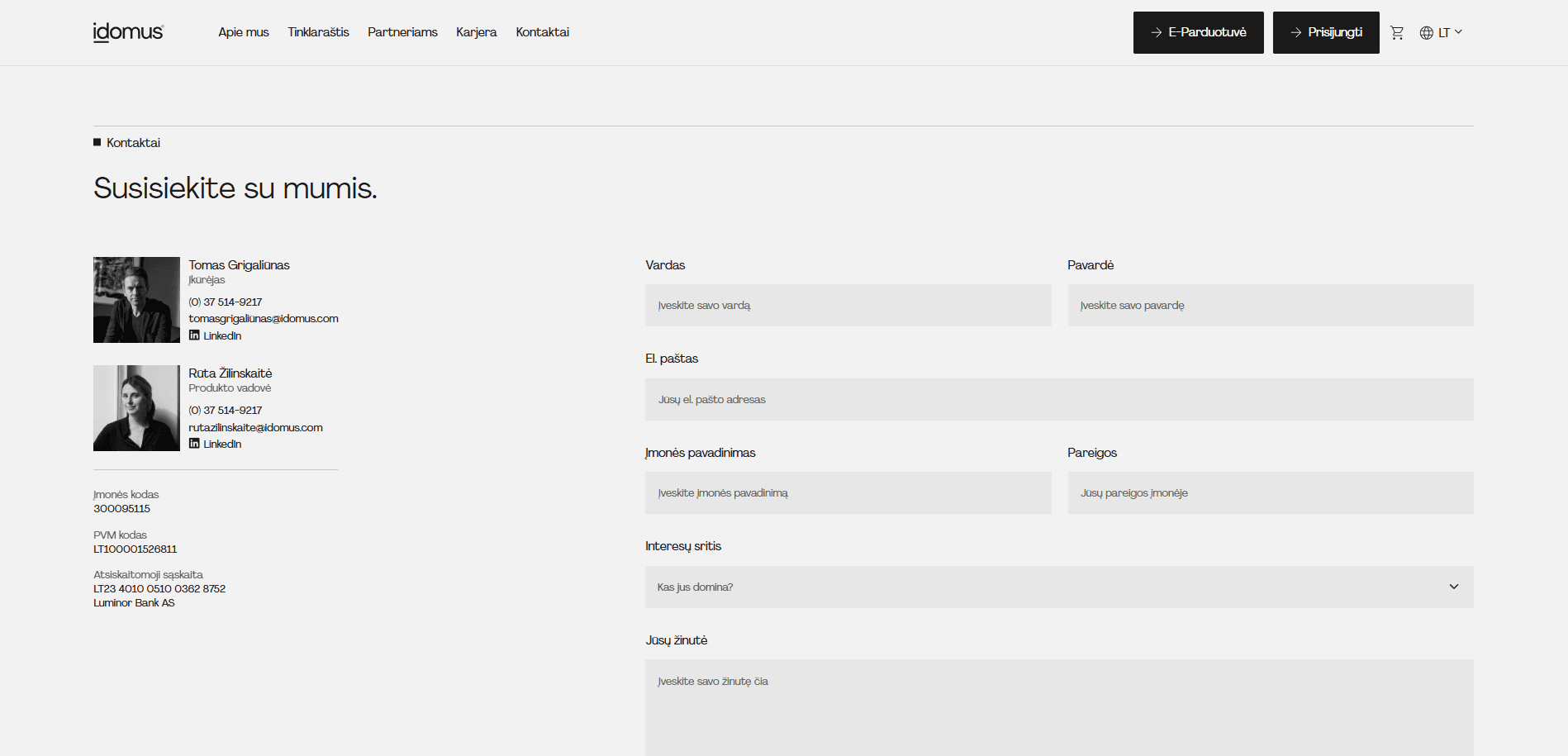Open the Apie mus menu
Viewport: 1568px width, 756px height.
243,32
